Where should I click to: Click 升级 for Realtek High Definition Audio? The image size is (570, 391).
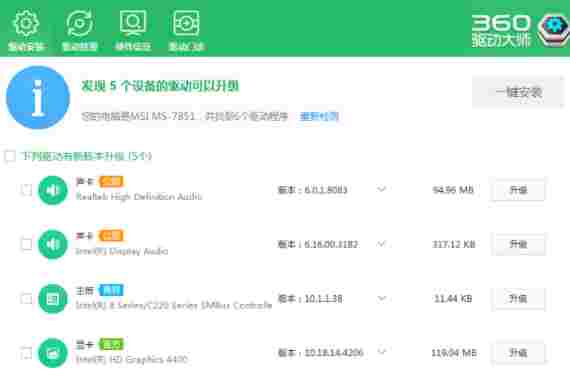518,190
